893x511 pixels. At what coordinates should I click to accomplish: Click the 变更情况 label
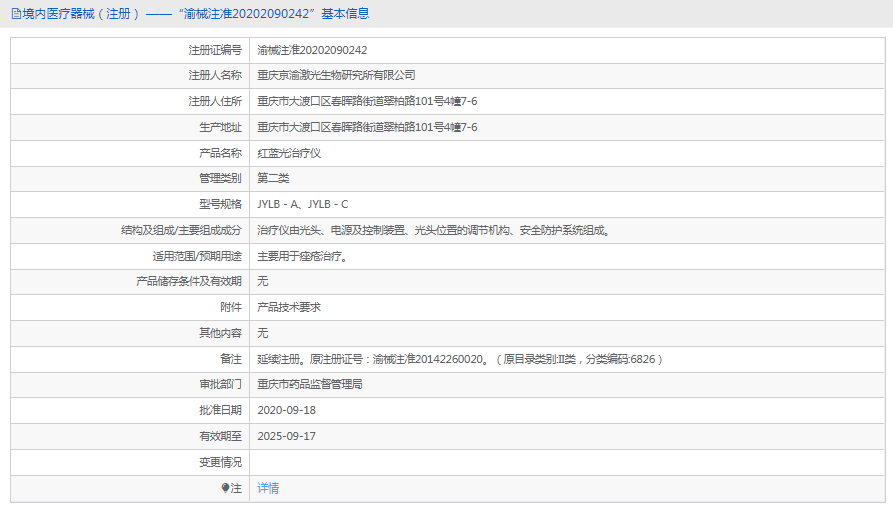220,462
